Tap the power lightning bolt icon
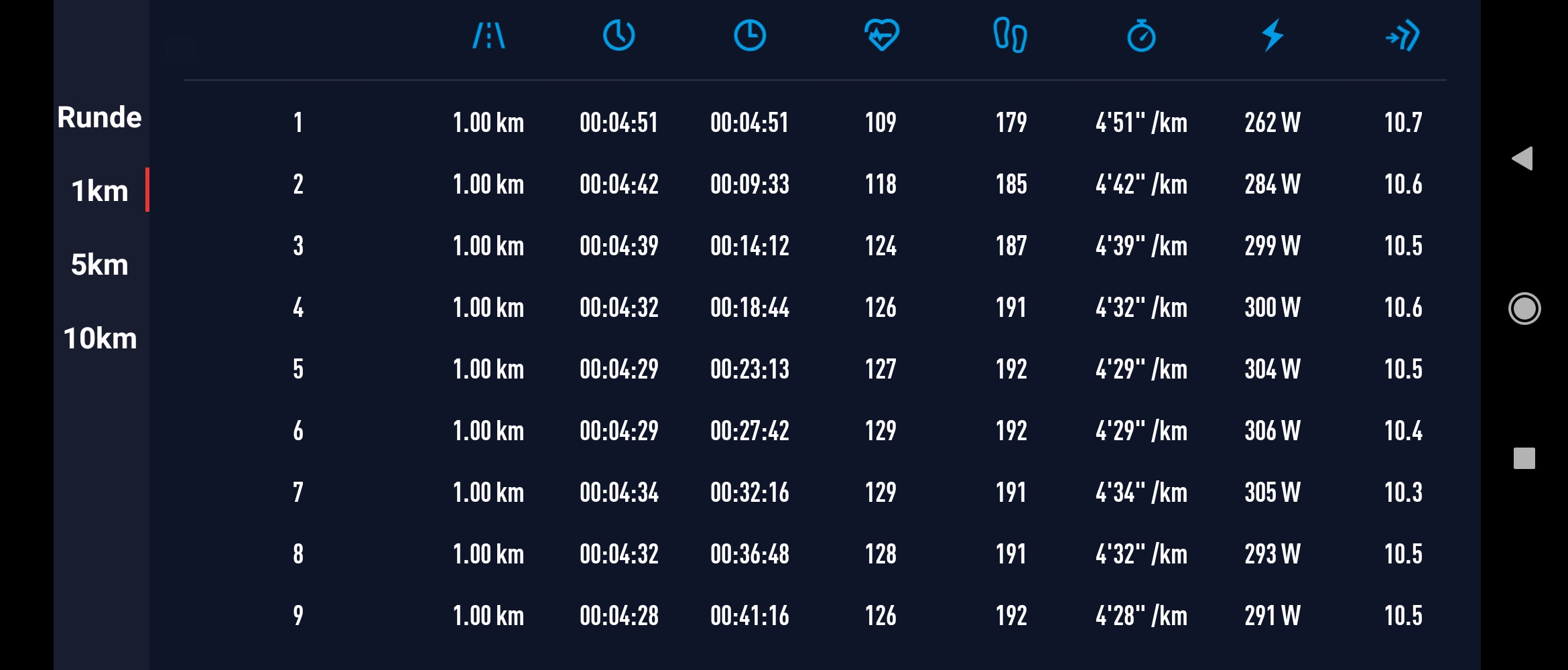Image resolution: width=1568 pixels, height=670 pixels. (1272, 36)
